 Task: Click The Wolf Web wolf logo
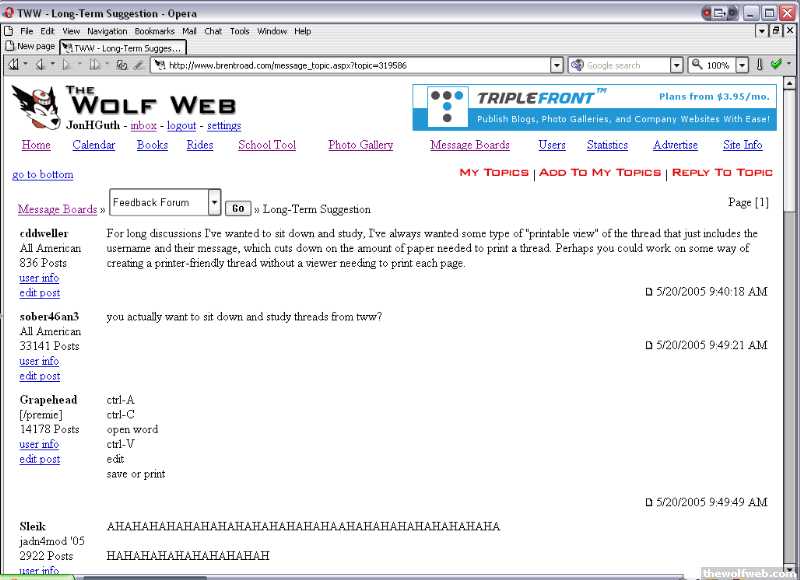34,105
